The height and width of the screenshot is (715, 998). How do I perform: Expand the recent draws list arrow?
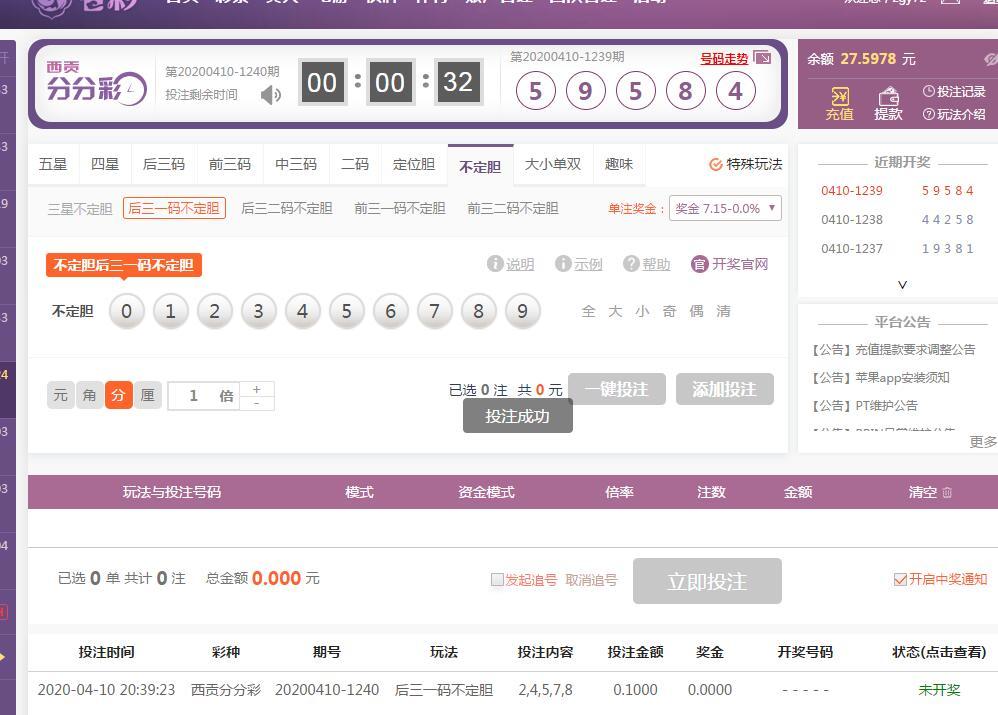pos(902,285)
